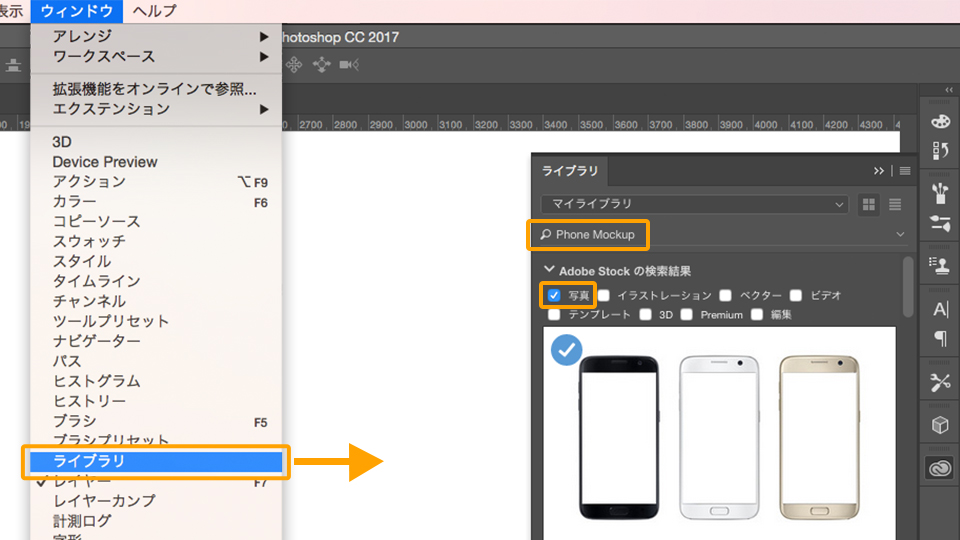This screenshot has height=540, width=960.
Task: Select ツールプリセット menu item
Action: click(156, 321)
